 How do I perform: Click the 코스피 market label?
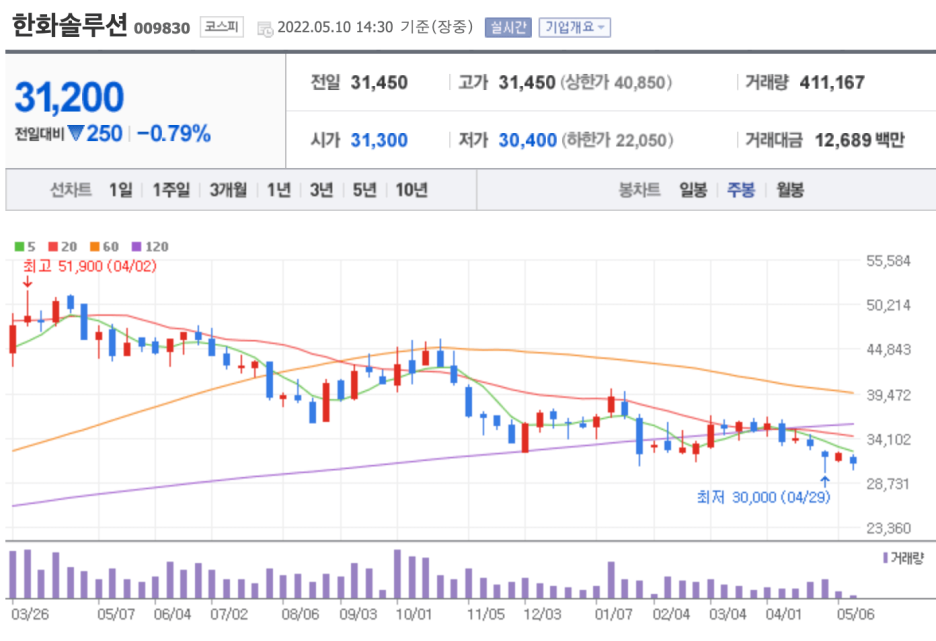tap(221, 27)
